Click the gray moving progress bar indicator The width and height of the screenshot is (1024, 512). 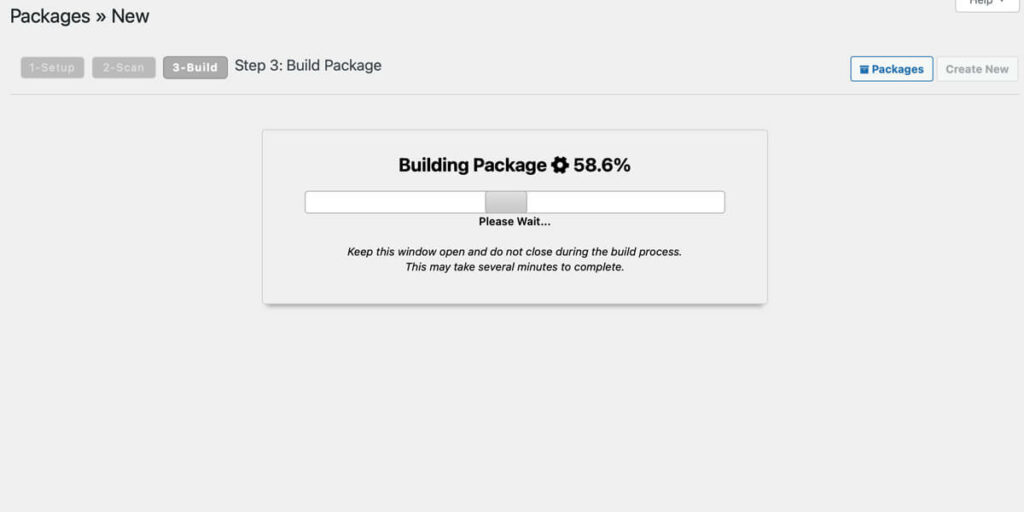[505, 202]
